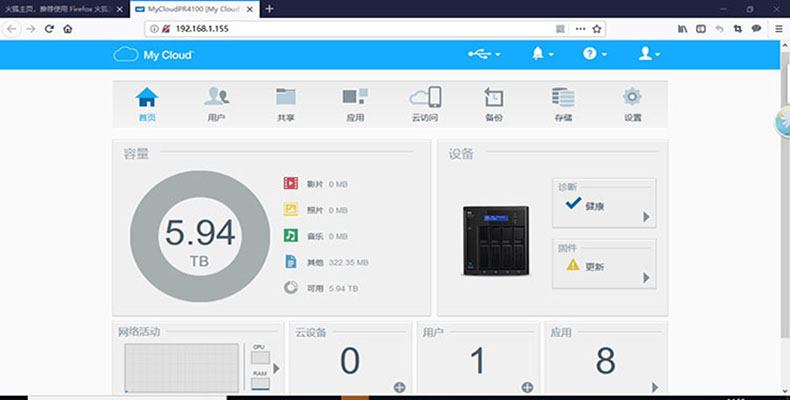Show site information icon
The width and height of the screenshot is (790, 400).
point(154,29)
